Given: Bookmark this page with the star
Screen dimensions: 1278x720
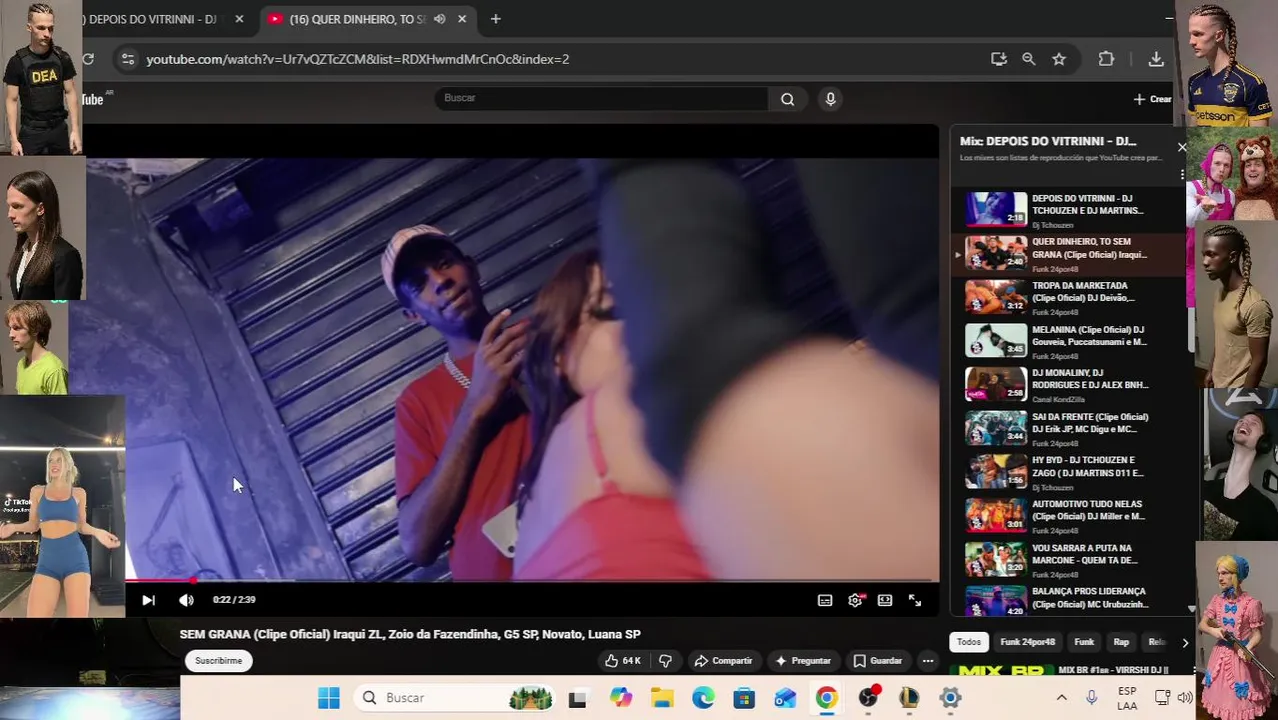Looking at the screenshot, I should (1059, 59).
